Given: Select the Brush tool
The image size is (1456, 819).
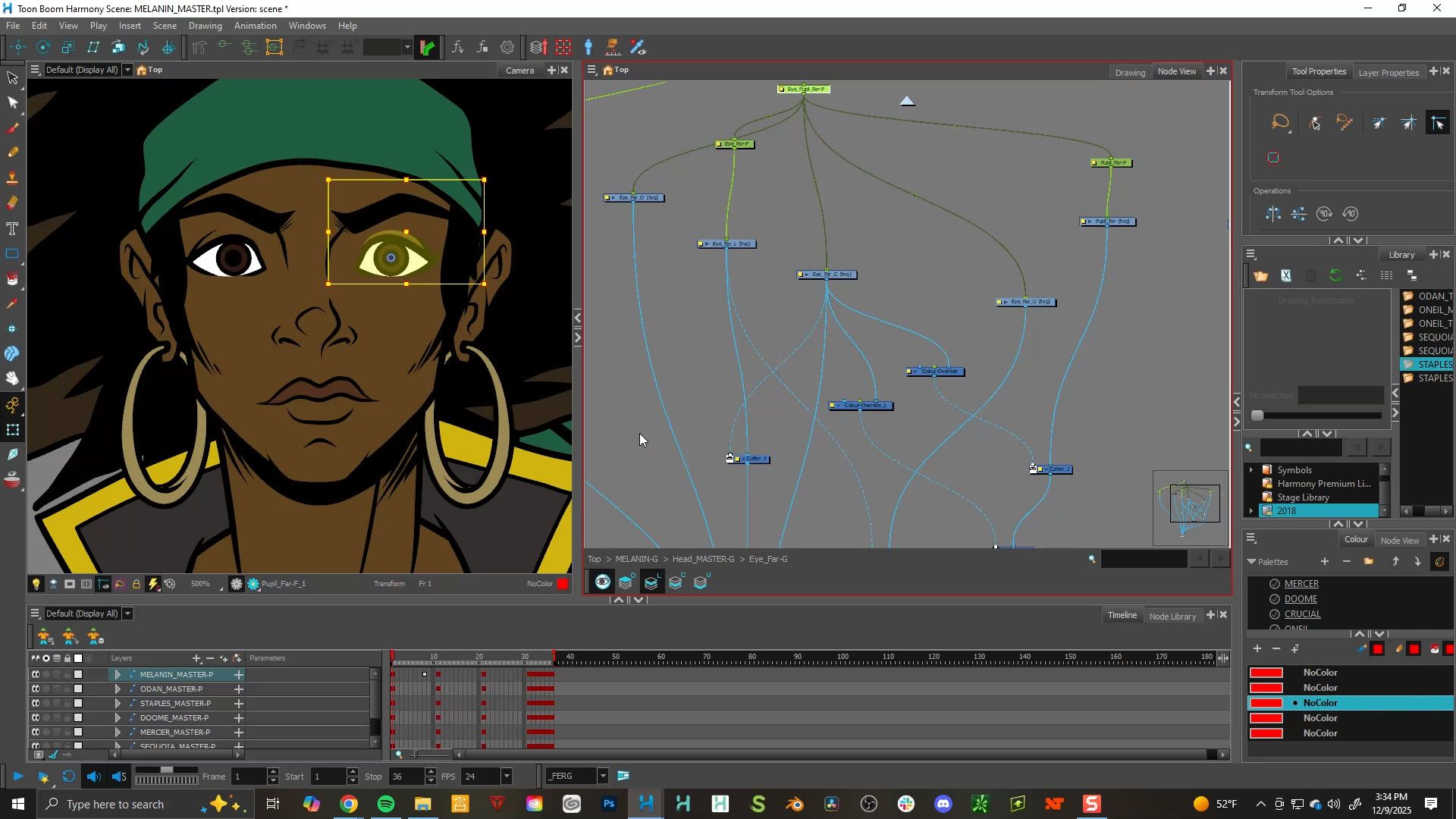Looking at the screenshot, I should tap(13, 127).
